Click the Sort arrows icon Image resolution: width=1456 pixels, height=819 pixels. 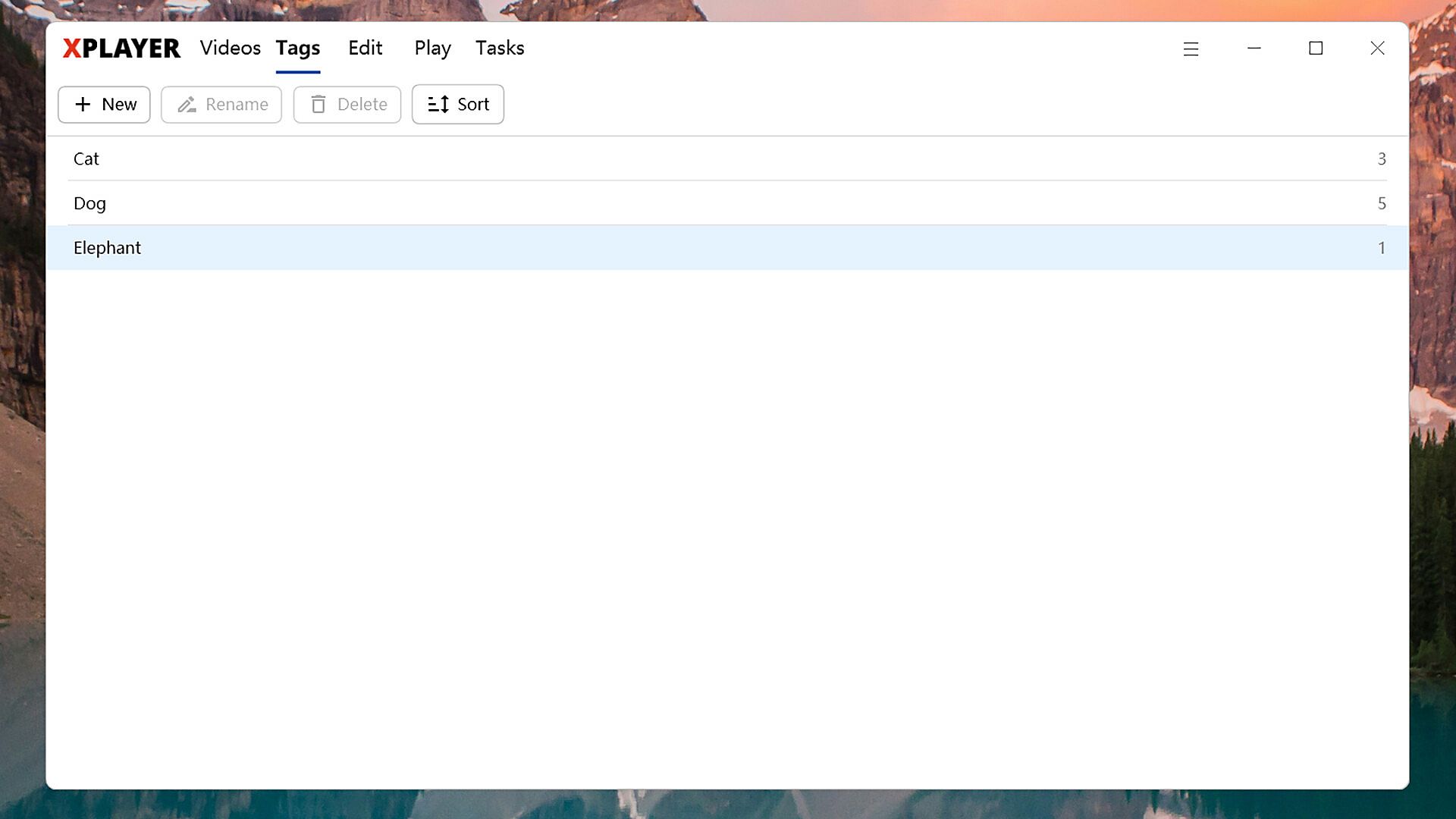tap(438, 104)
